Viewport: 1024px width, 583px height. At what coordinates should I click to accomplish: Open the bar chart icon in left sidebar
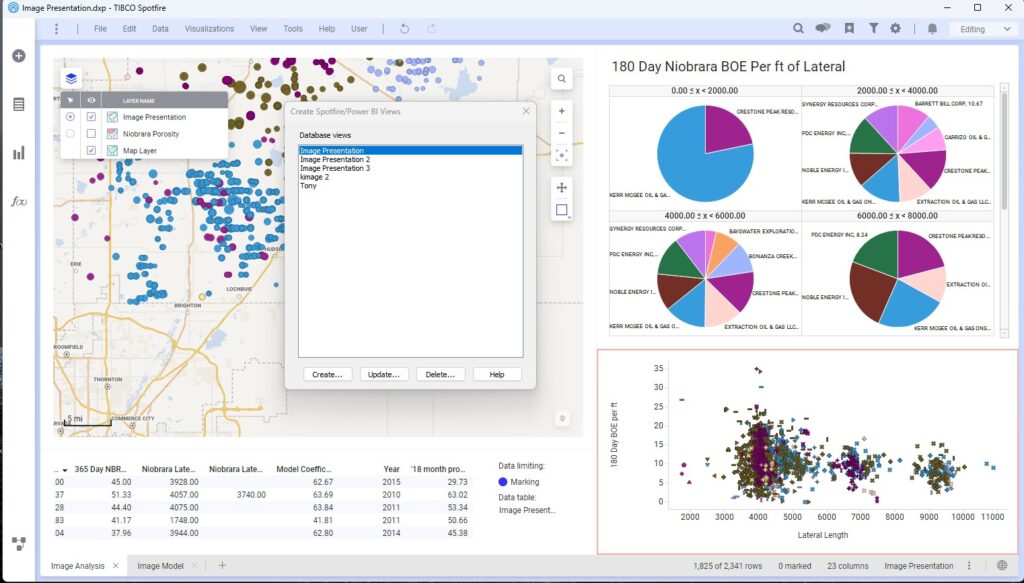pyautogui.click(x=18, y=153)
